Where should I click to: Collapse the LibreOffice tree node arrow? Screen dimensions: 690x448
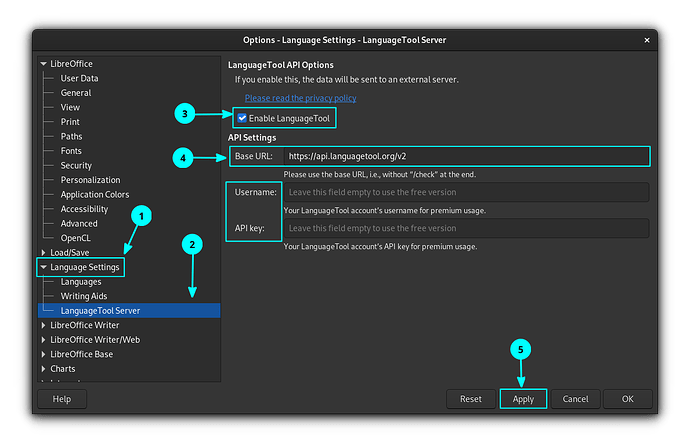click(x=44, y=64)
